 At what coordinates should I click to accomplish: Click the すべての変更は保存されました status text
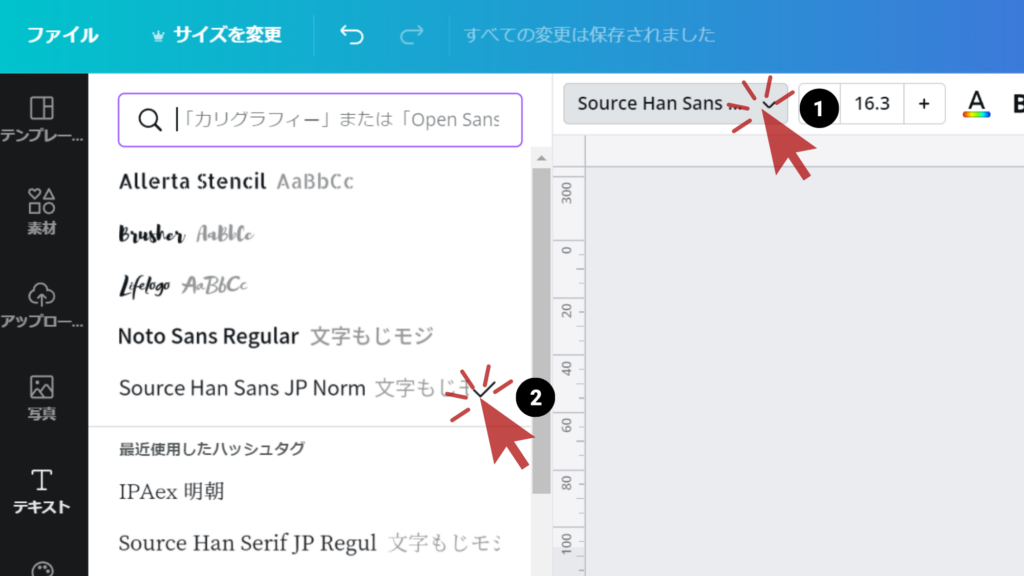click(590, 35)
